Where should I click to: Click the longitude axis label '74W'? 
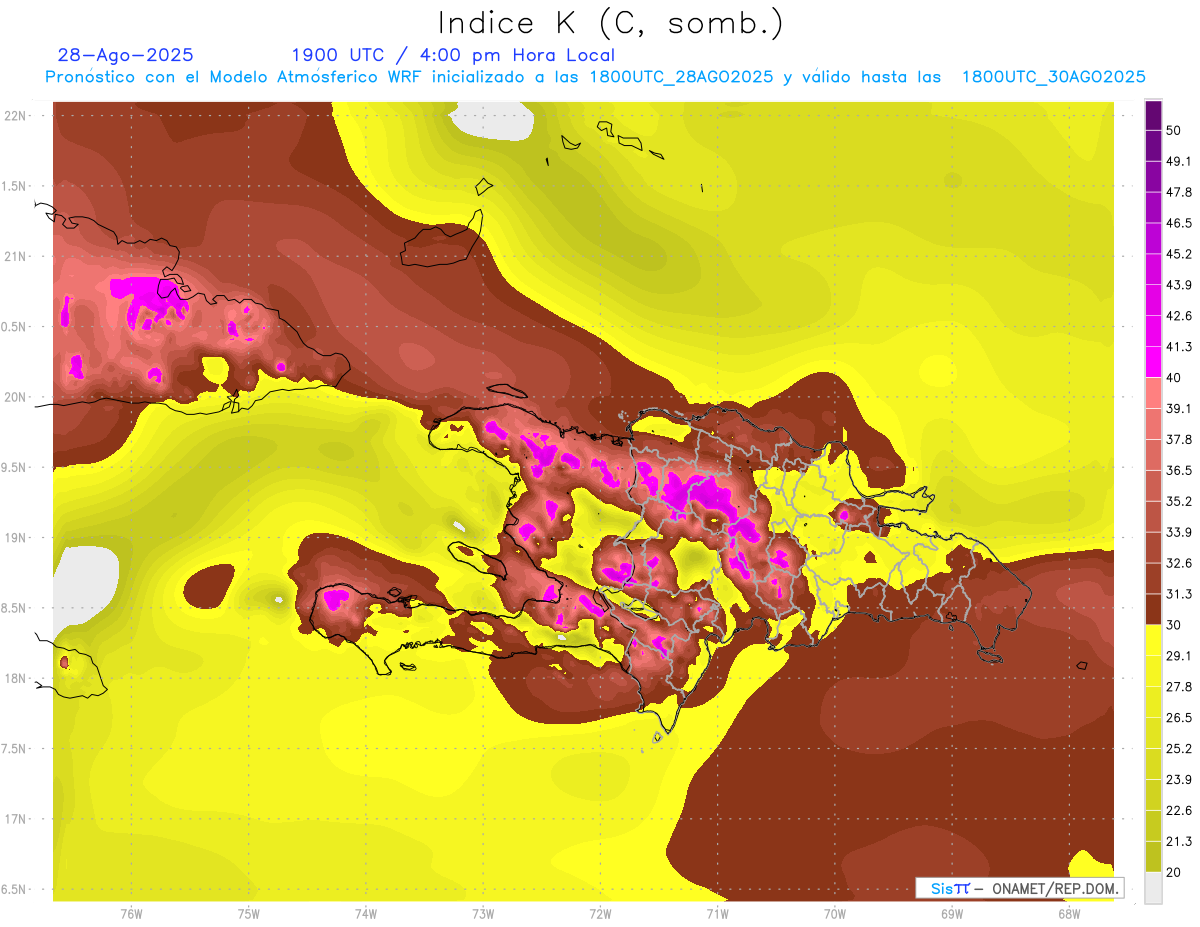(366, 913)
